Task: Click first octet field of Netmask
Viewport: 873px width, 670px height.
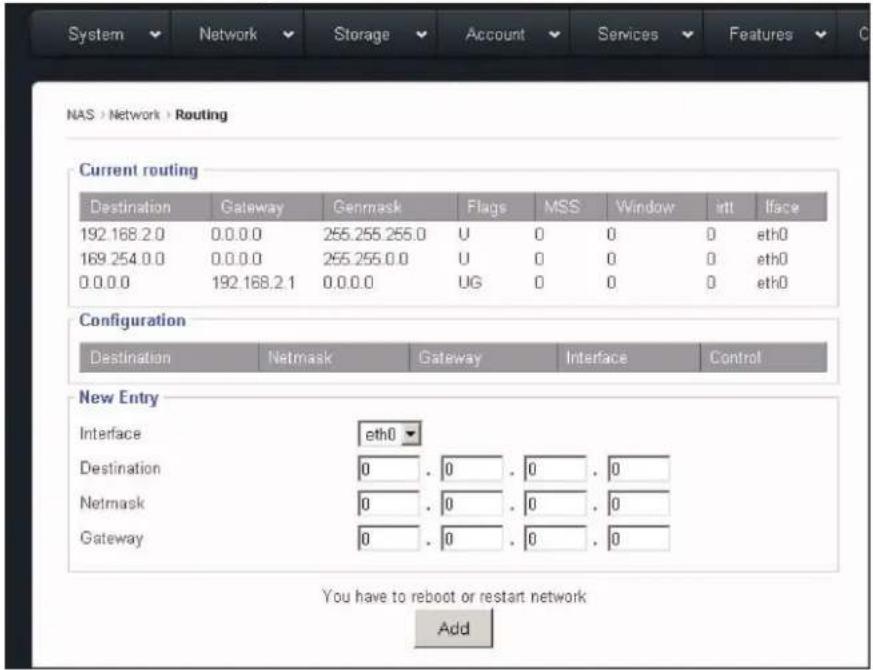Action: pos(388,504)
